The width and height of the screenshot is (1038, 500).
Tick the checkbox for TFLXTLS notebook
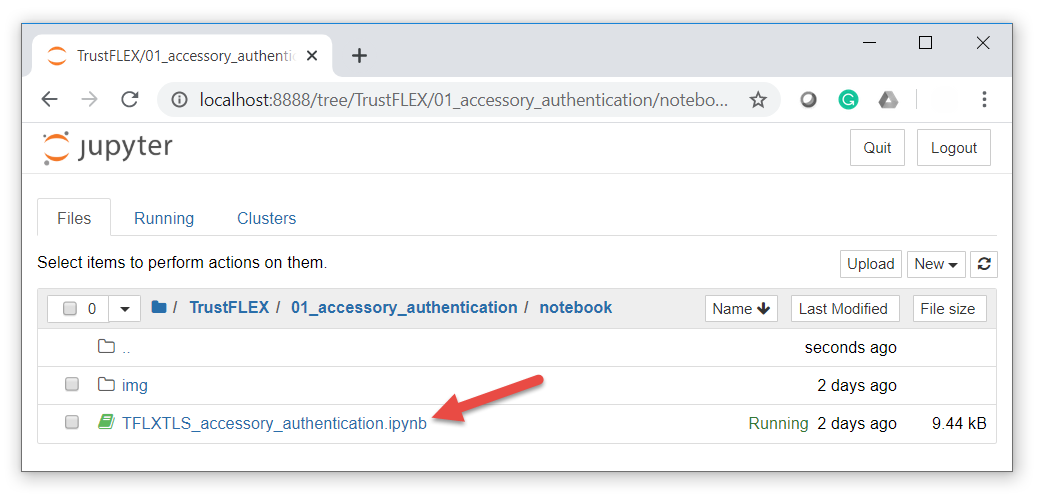71,422
